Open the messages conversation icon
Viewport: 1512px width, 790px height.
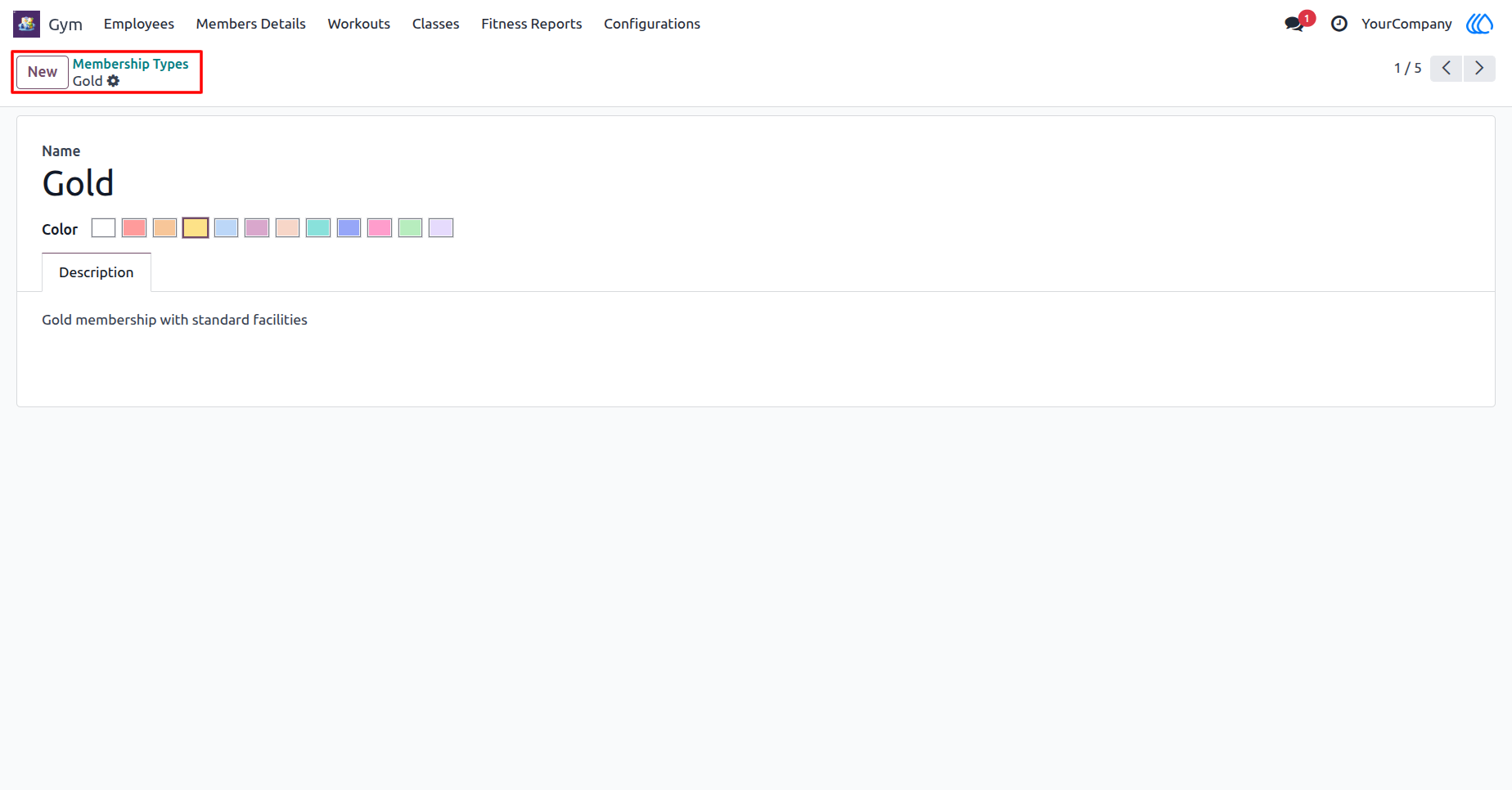pyautogui.click(x=1294, y=24)
